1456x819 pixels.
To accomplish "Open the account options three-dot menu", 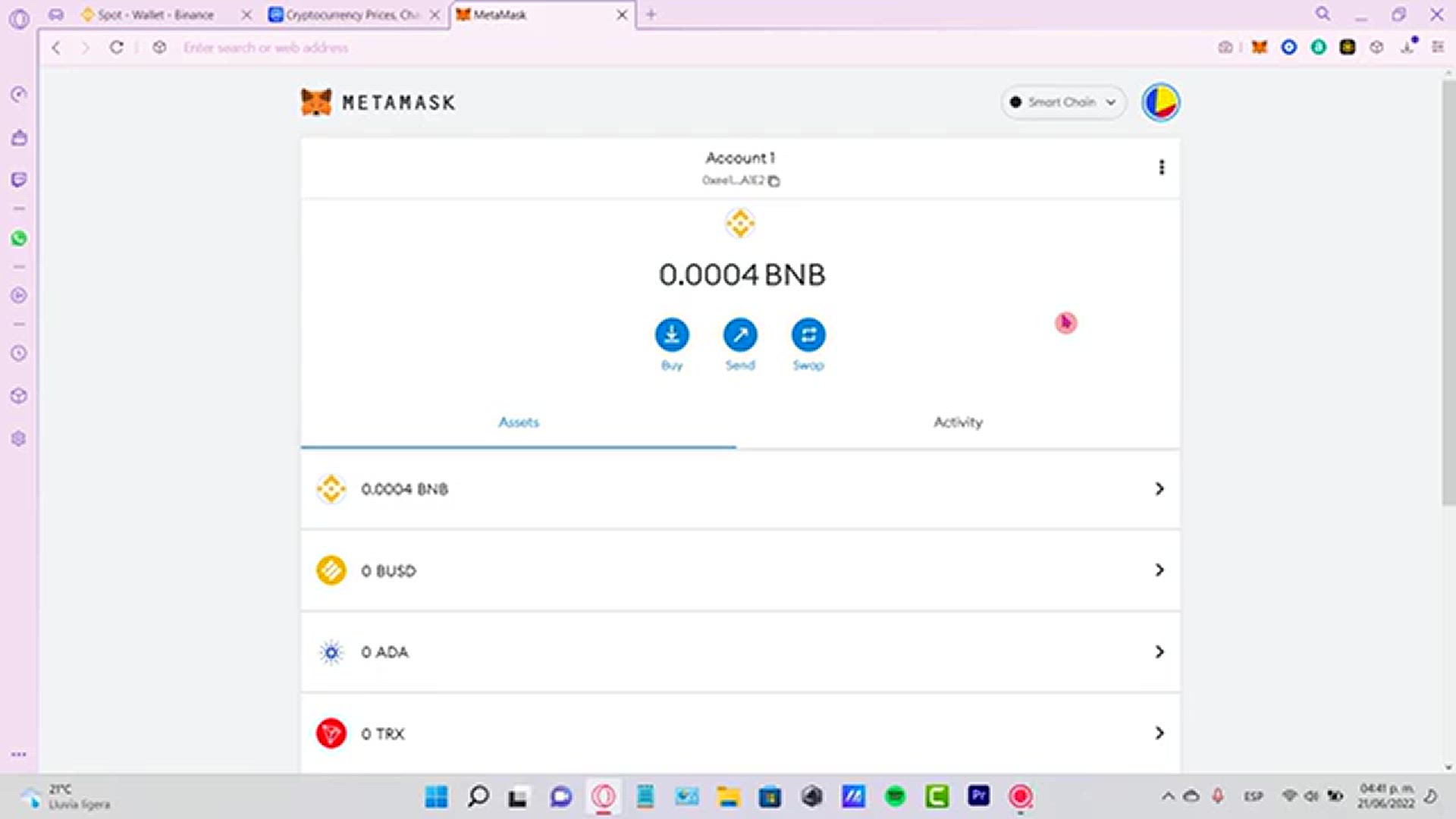I will pyautogui.click(x=1161, y=167).
